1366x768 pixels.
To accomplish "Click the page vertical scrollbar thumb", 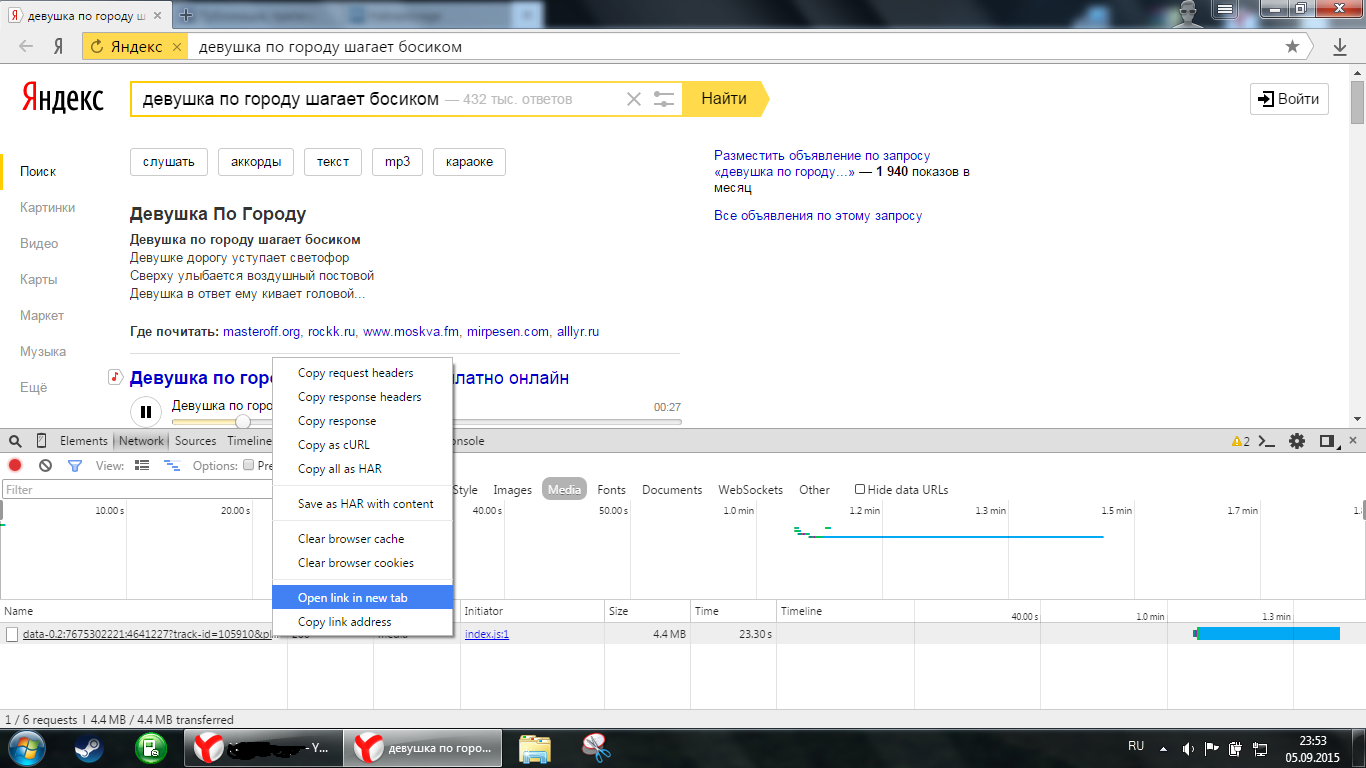I will (1357, 101).
